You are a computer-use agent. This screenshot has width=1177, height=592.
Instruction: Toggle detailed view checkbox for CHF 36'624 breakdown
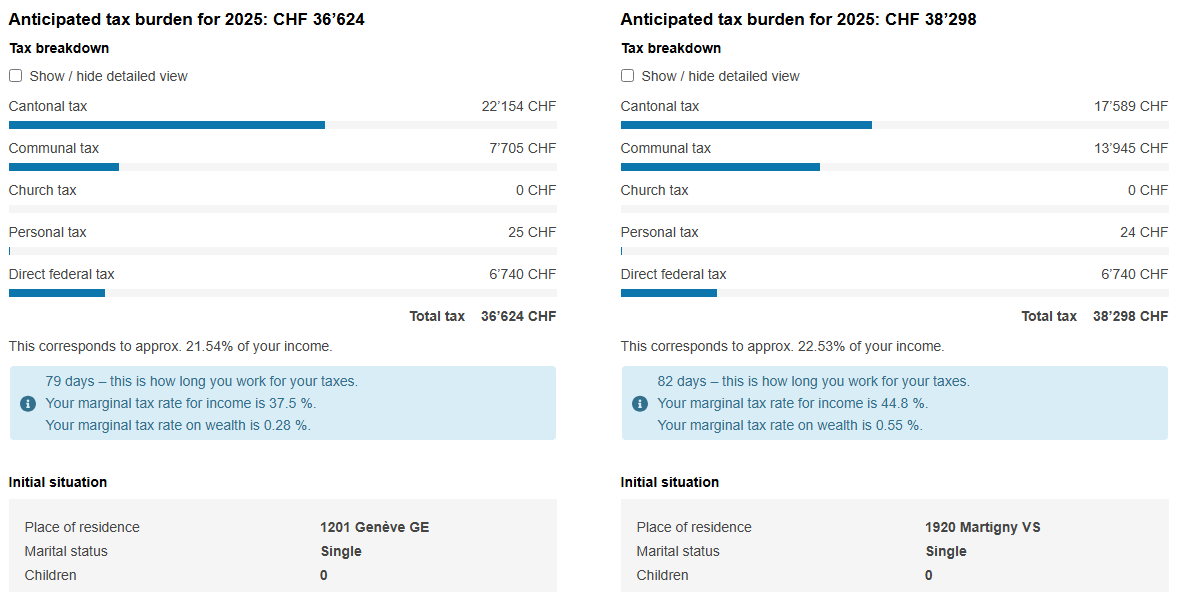16,76
